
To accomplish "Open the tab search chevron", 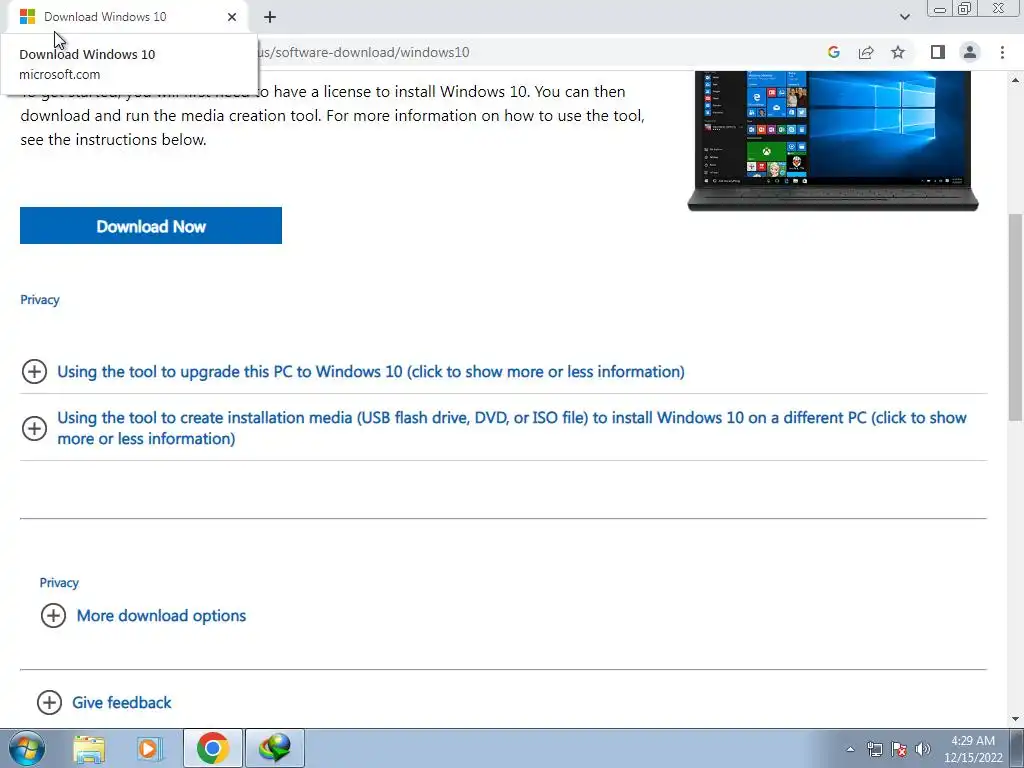I will (x=904, y=17).
